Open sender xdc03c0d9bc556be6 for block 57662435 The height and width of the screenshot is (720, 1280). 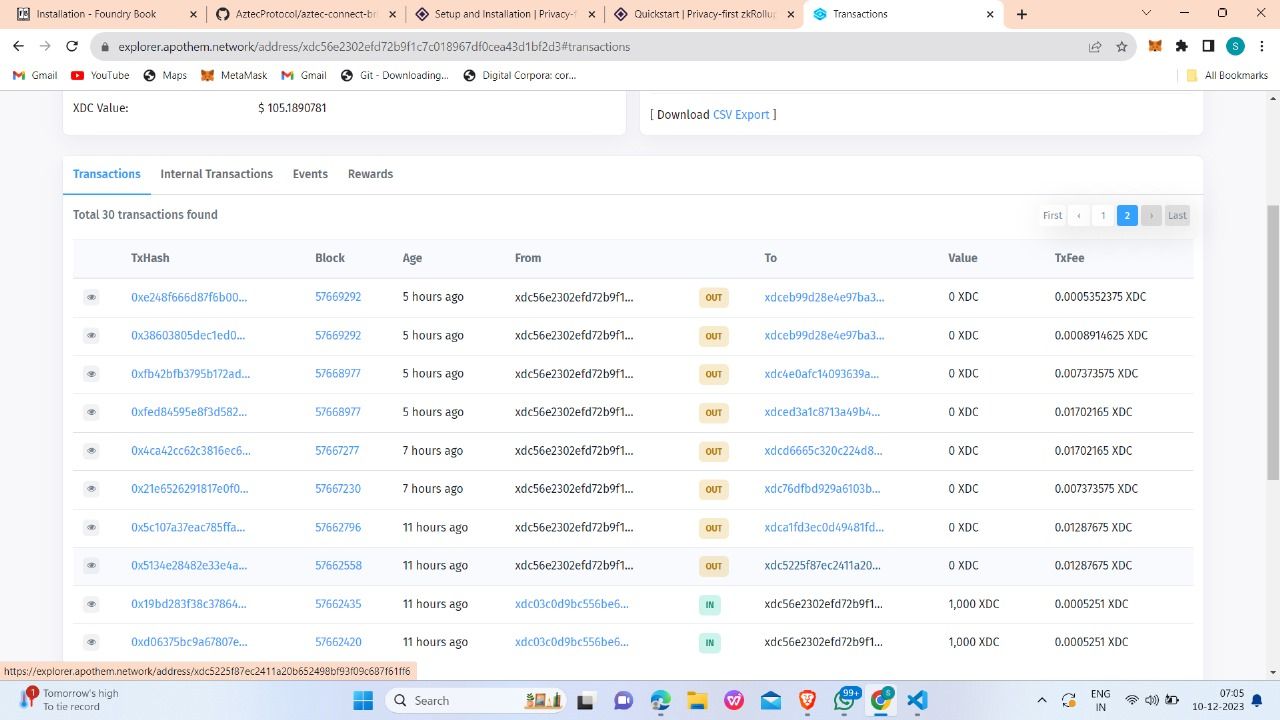click(x=571, y=604)
